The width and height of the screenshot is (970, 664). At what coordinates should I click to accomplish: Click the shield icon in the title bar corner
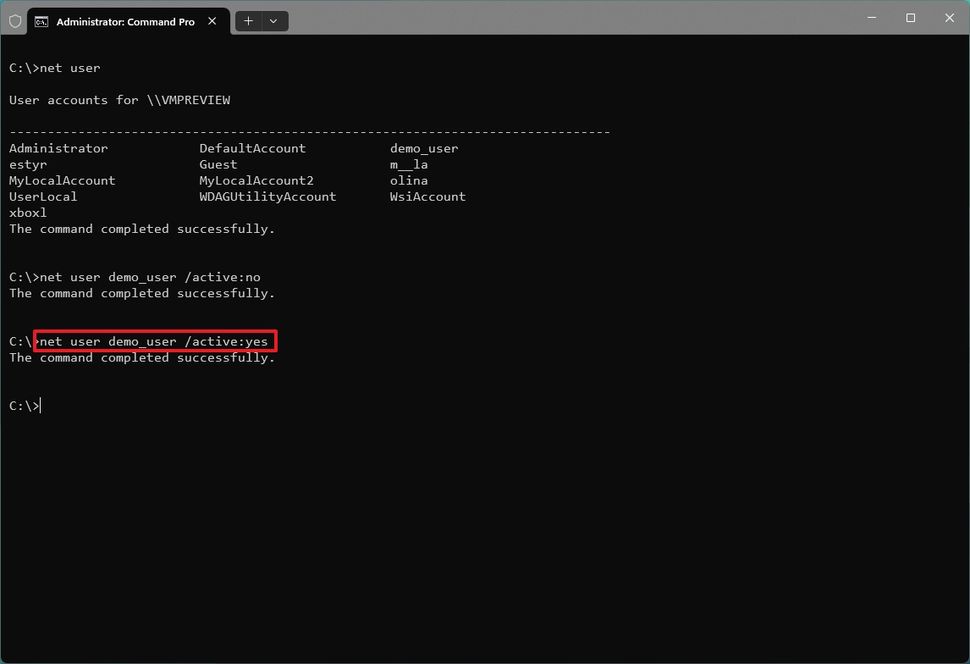pos(14,20)
